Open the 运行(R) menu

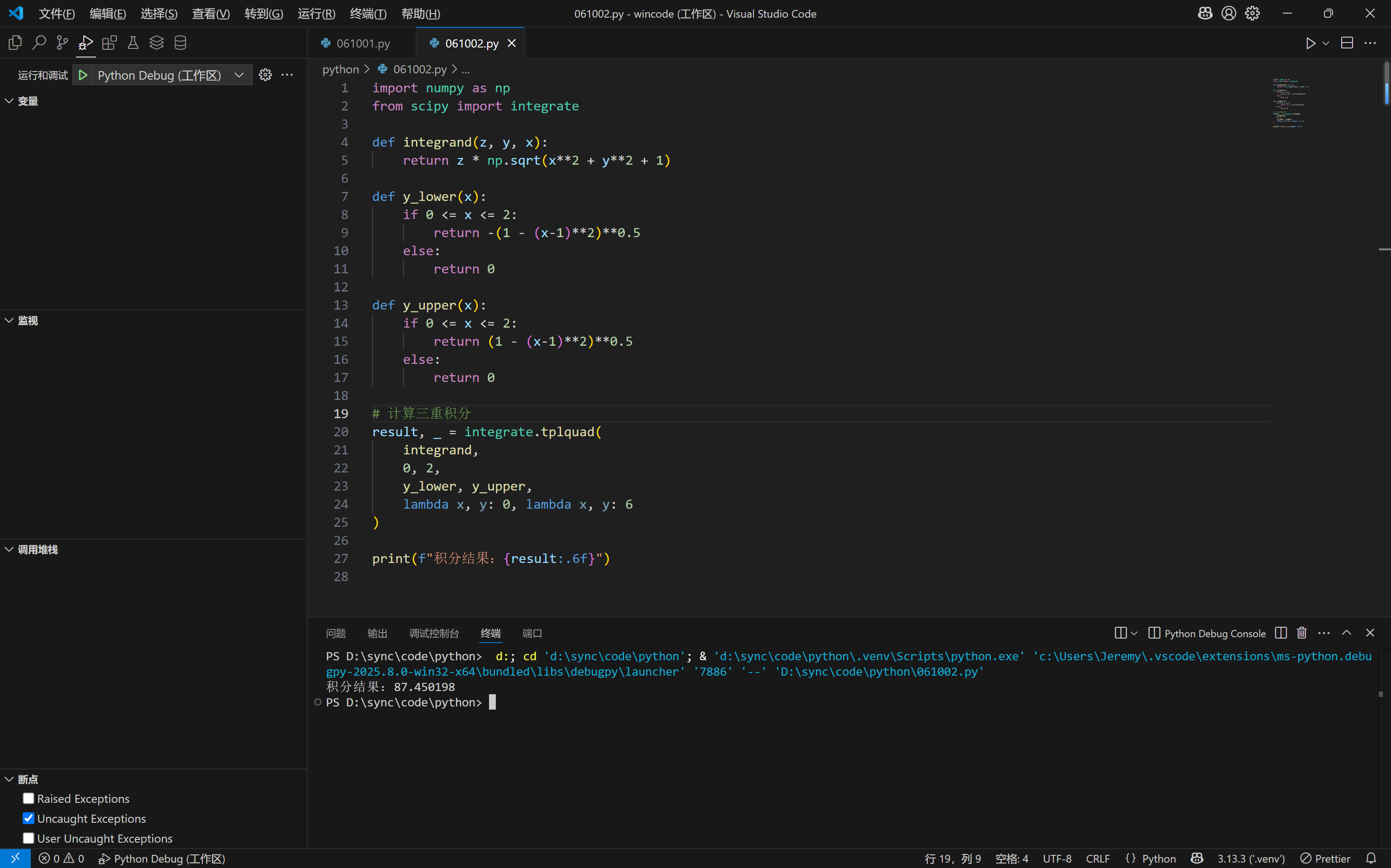click(x=316, y=13)
